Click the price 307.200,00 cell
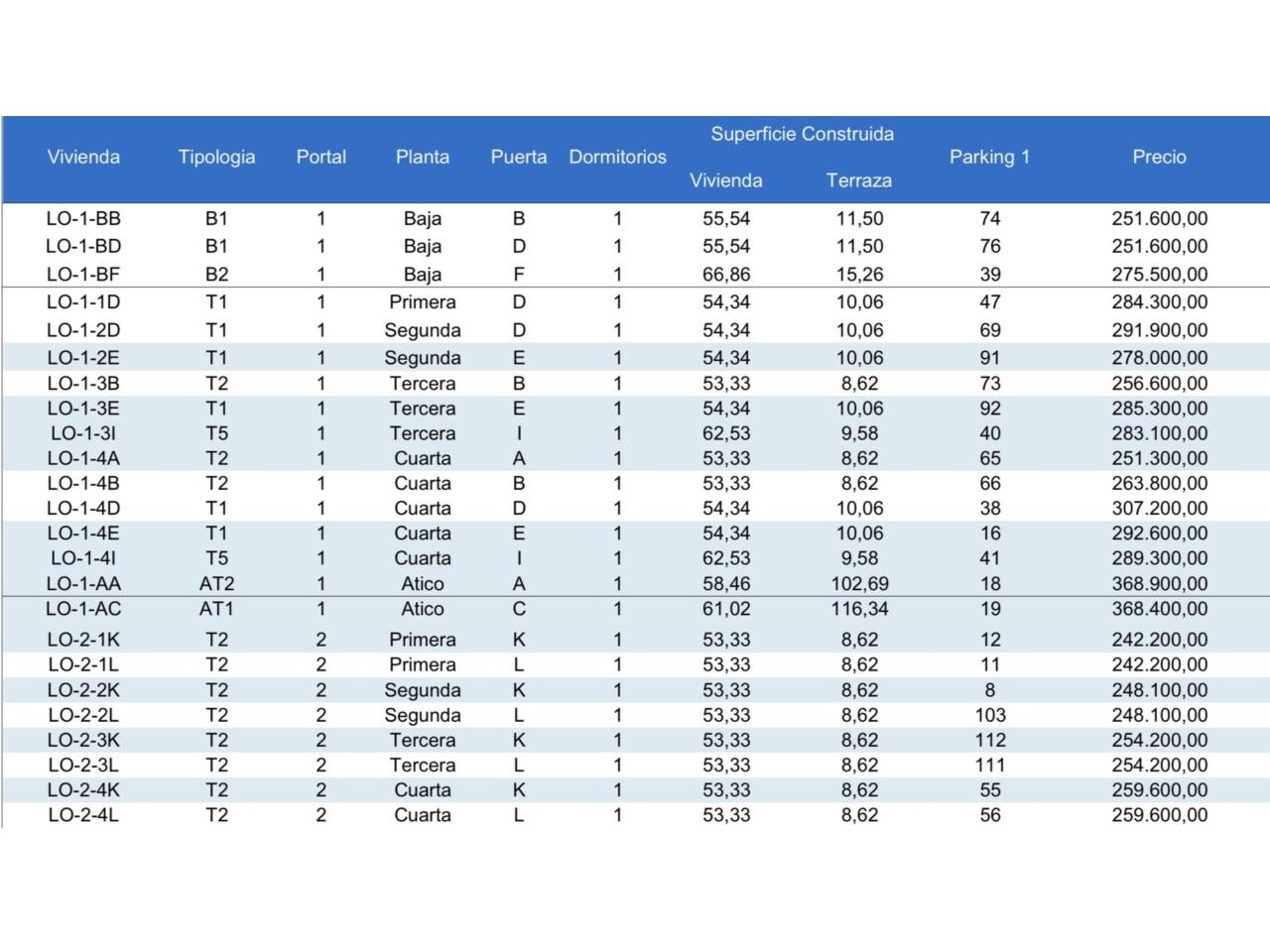This screenshot has width=1270, height=952. pos(1159,508)
